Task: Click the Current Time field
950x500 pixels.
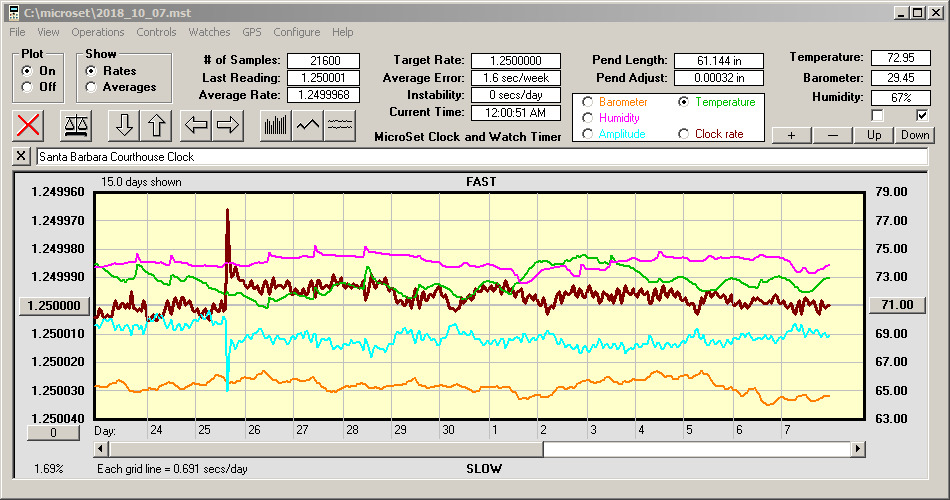Action: click(x=516, y=113)
